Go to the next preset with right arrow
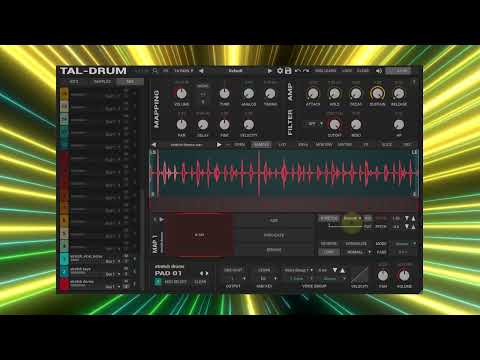 tap(270, 71)
